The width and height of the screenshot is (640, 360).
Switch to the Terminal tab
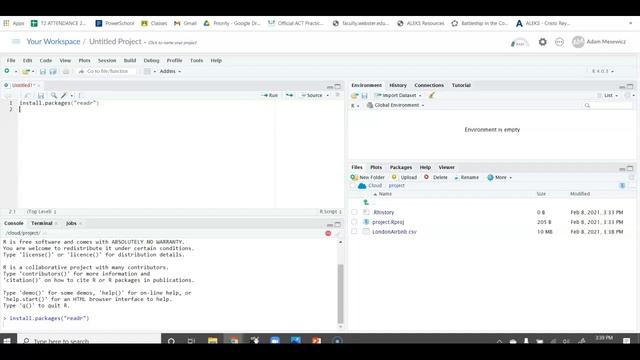pos(42,223)
